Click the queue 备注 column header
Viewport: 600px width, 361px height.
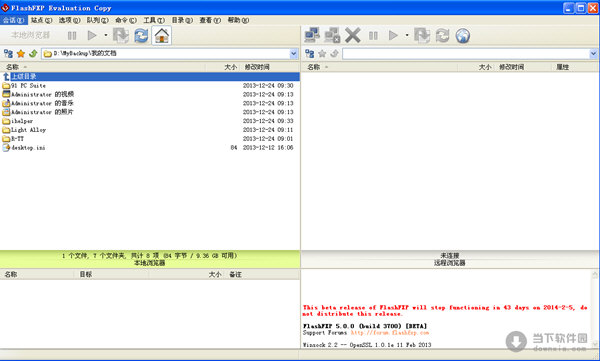pos(262,274)
